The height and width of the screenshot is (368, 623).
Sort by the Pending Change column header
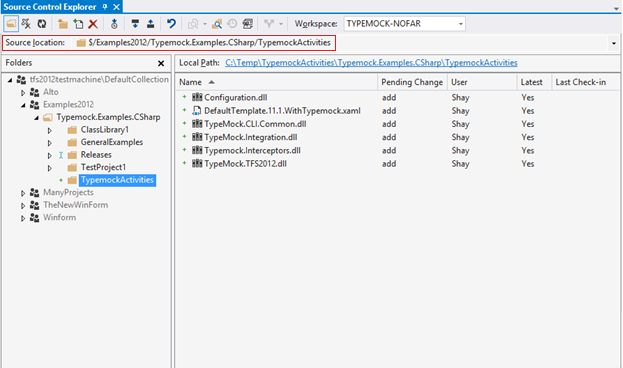(412, 82)
